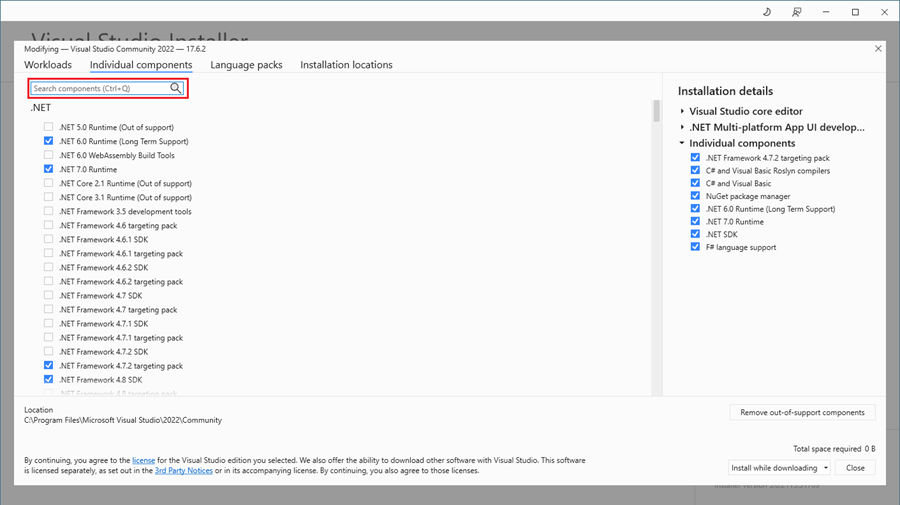Click Total space required value
This screenshot has height=505, width=900.
[870, 449]
